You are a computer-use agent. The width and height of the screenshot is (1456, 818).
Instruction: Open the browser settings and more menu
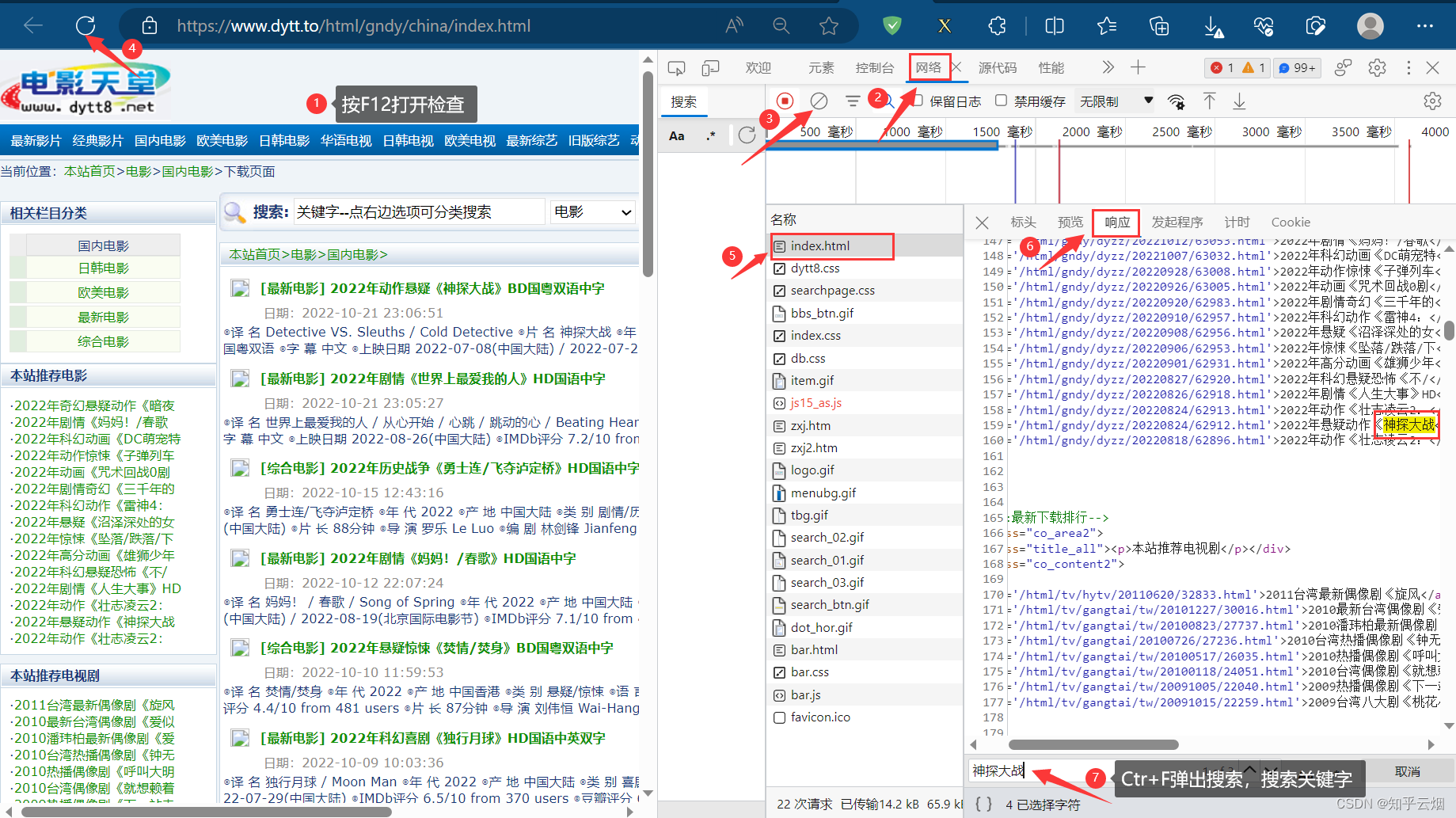[x=1425, y=26]
